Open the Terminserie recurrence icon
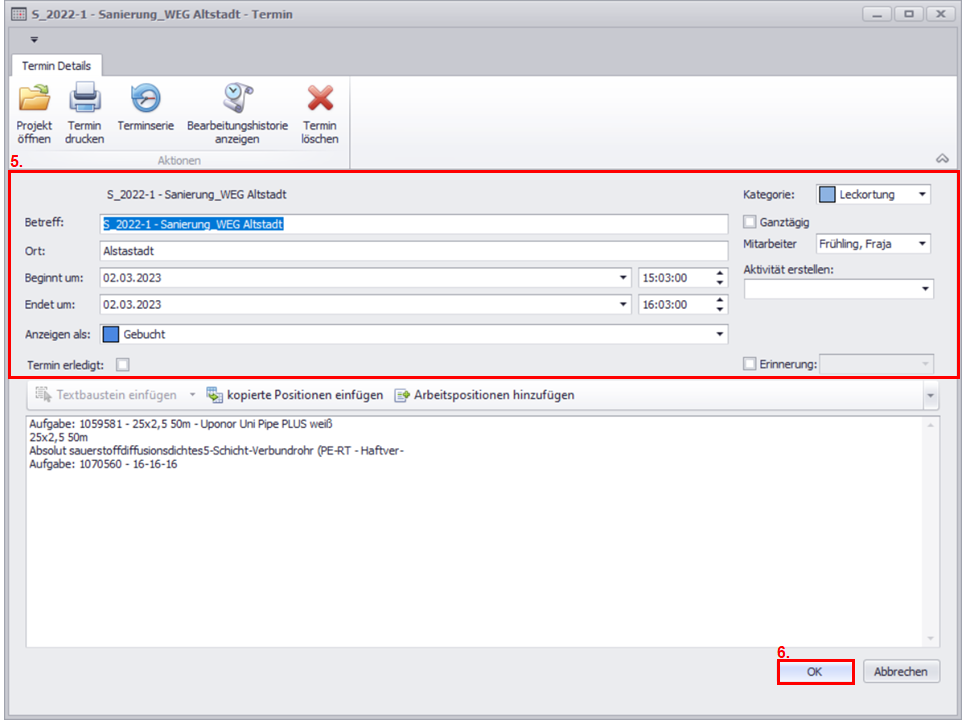This screenshot has height=720, width=962. pos(146,98)
